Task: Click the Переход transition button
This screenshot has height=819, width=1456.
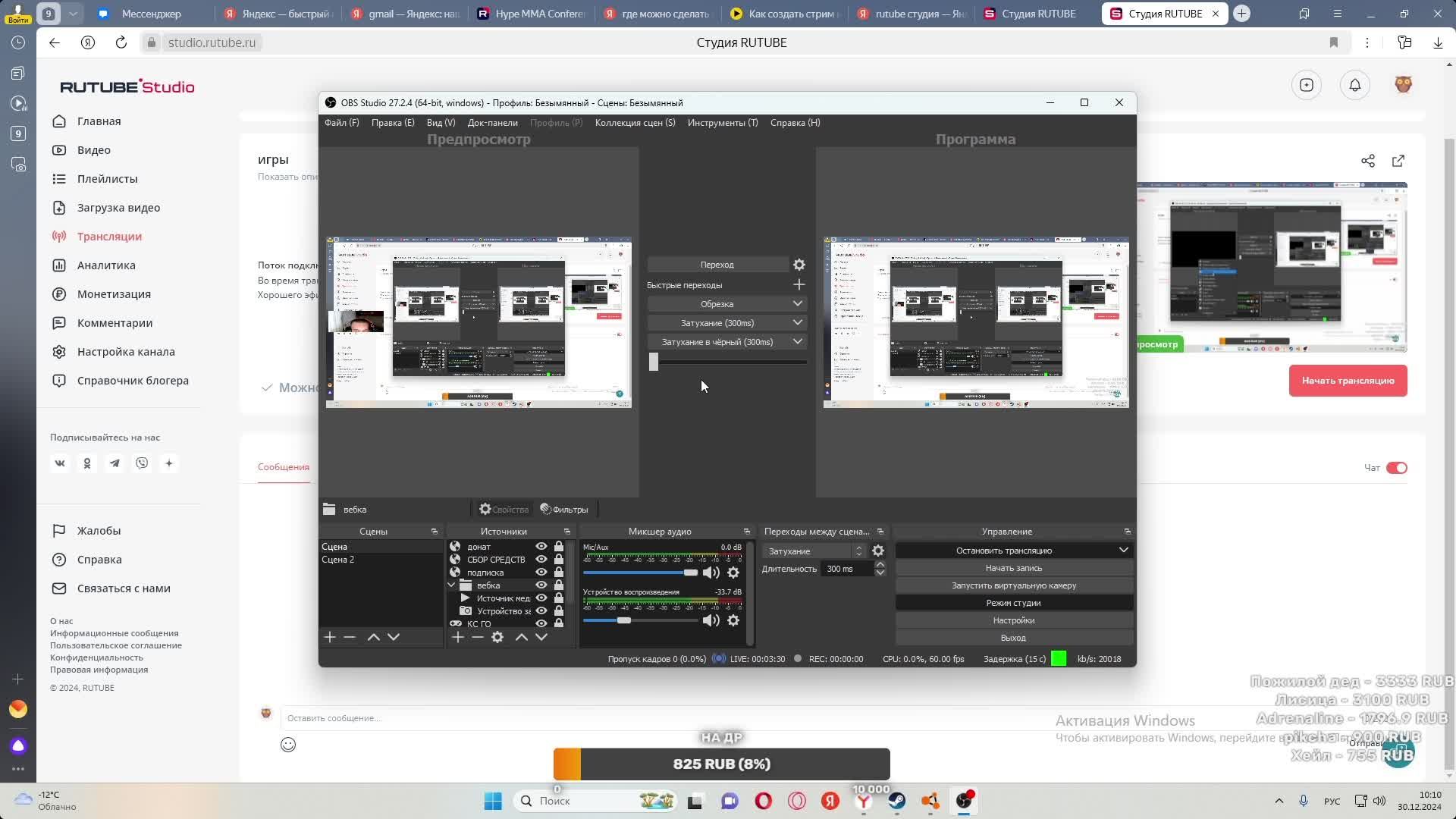Action: 717,265
